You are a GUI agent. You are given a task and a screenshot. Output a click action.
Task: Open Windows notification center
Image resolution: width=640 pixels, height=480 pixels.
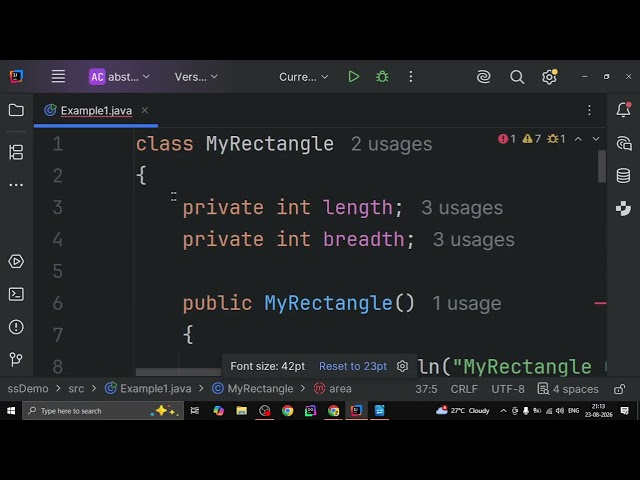(x=624, y=411)
